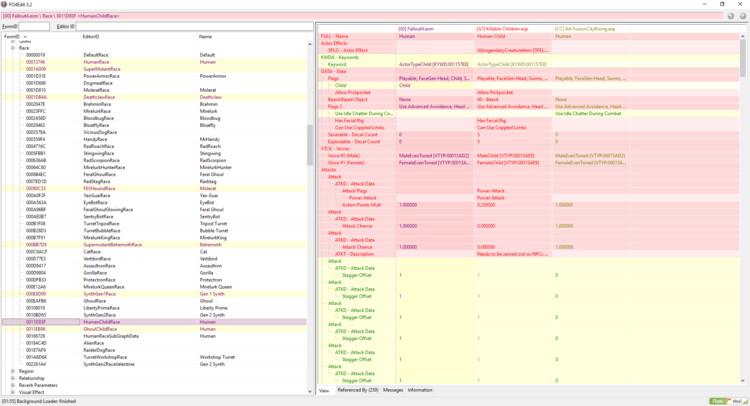Click into the FormID search field
Screen dimensions: 750x406
coord(34,26)
